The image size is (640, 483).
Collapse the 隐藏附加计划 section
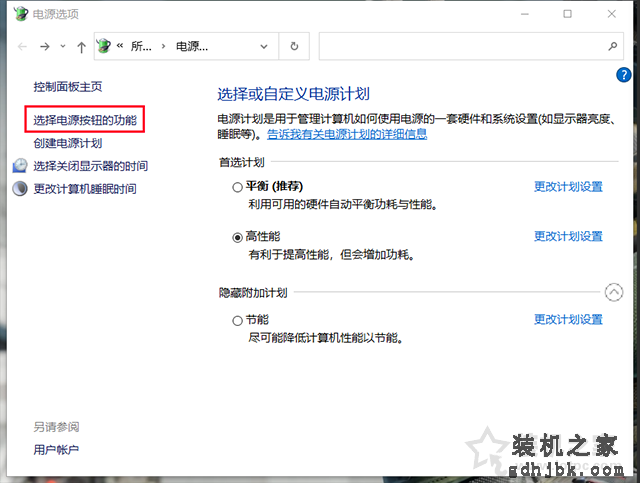point(613,292)
